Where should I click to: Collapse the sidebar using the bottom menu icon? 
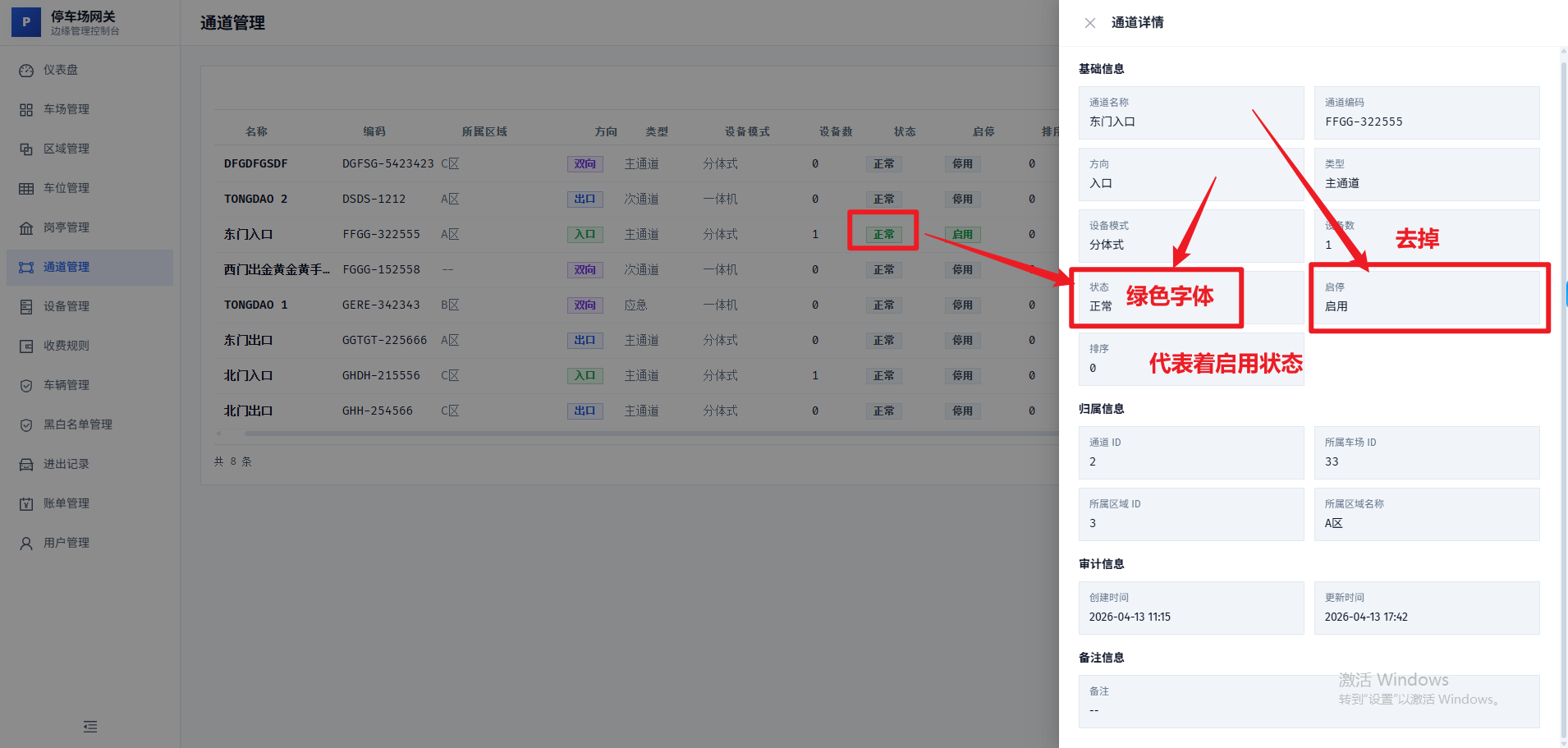point(90,727)
